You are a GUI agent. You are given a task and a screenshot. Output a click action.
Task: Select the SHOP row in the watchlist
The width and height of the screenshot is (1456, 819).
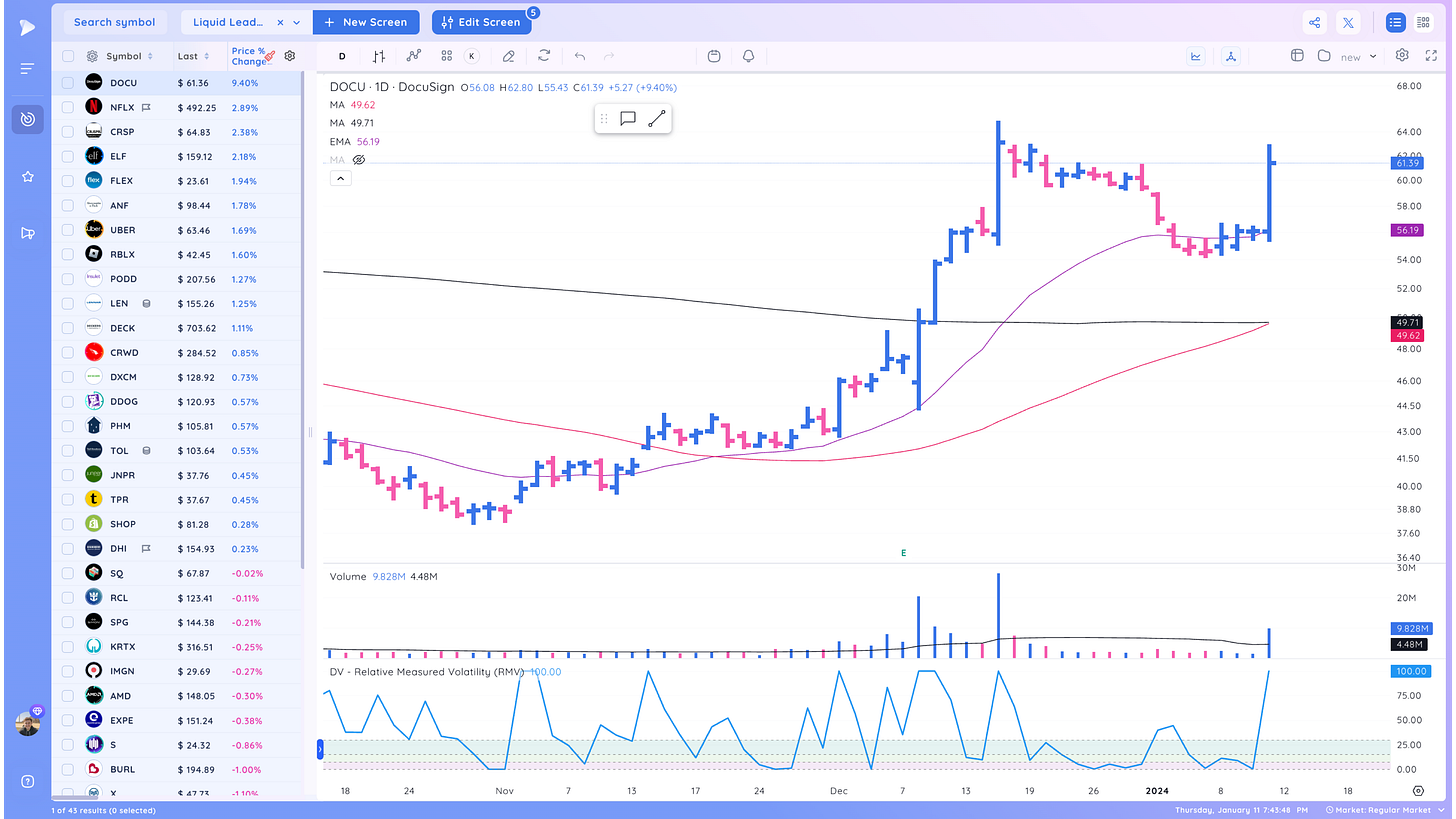tap(177, 524)
